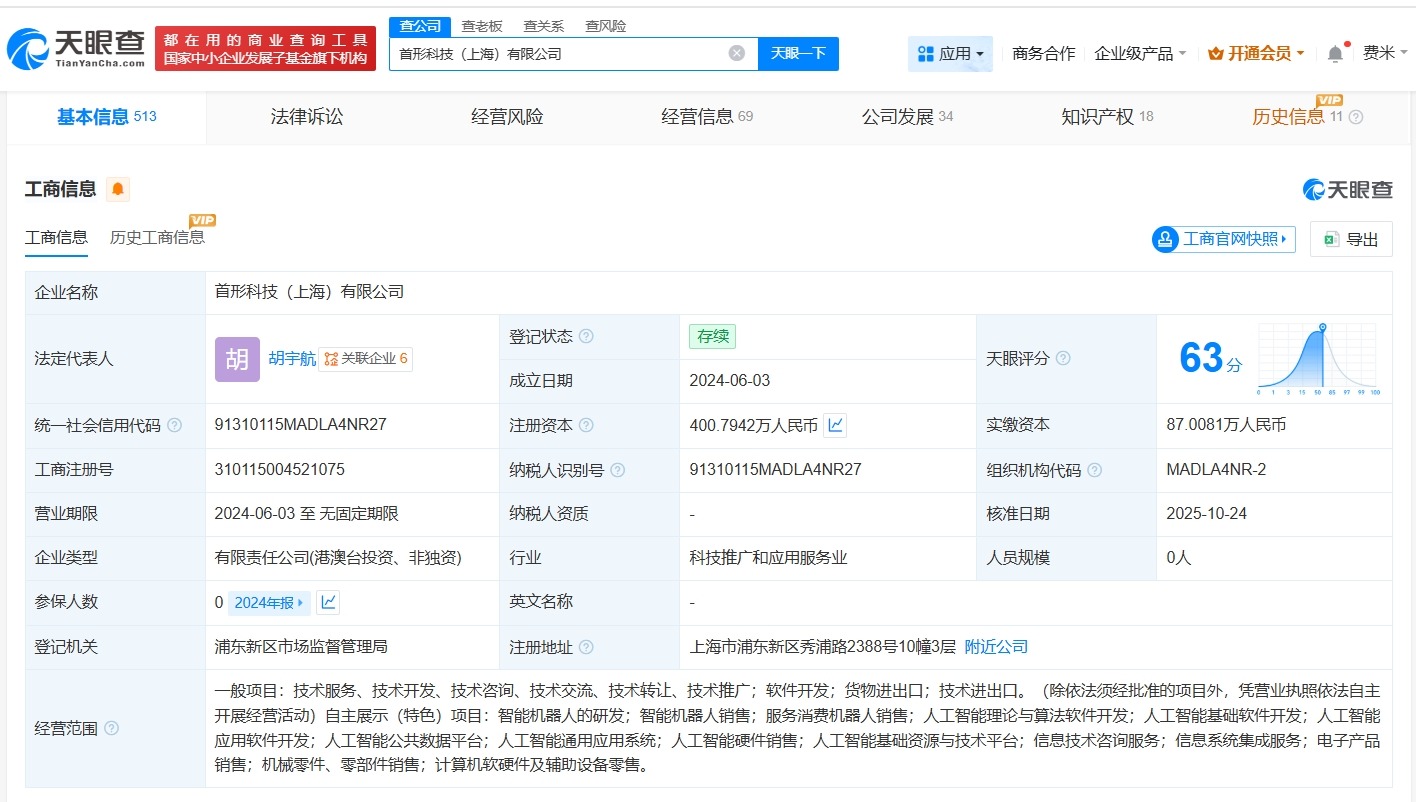Click the export icon on 导出 button

[1330, 238]
